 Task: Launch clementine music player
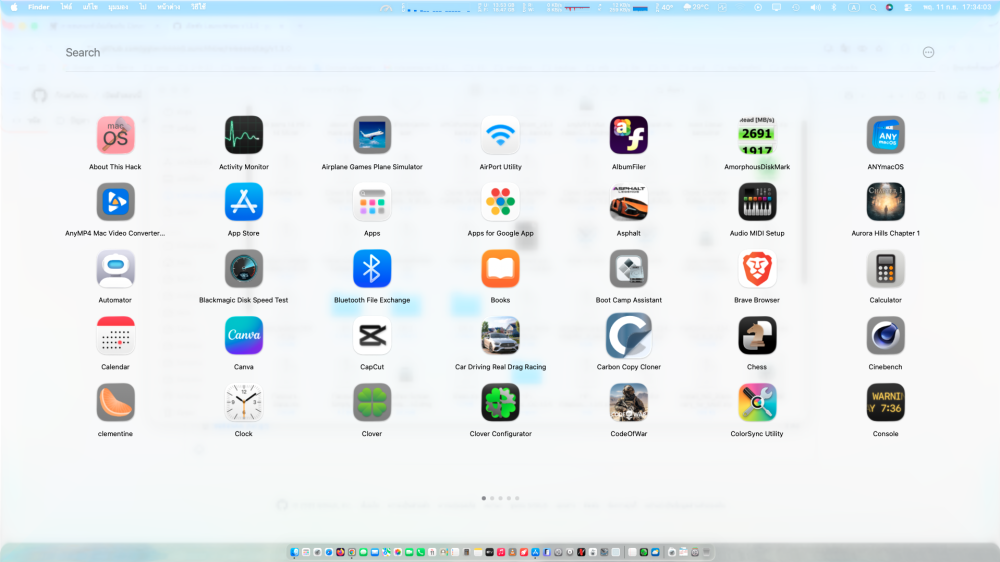point(115,403)
